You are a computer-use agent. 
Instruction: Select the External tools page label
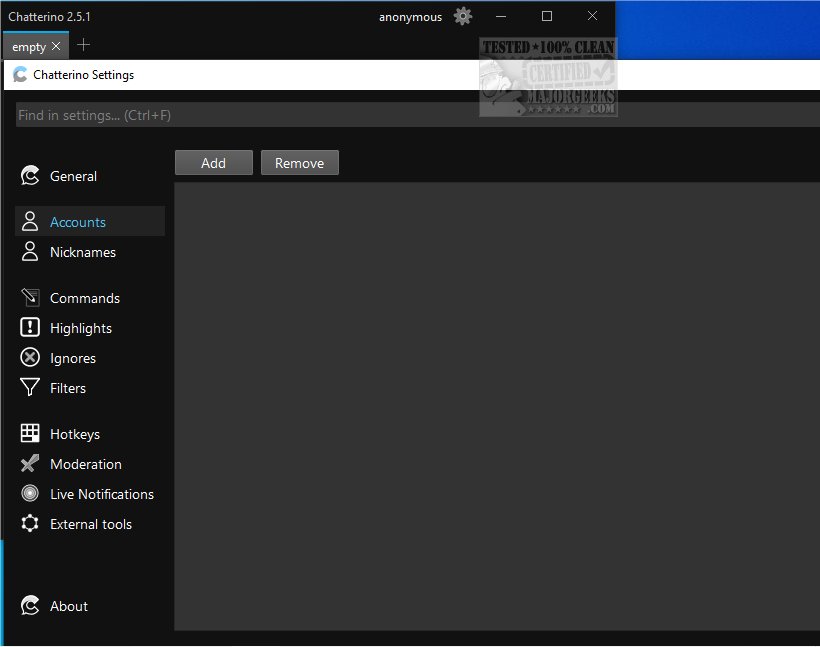[x=91, y=524]
